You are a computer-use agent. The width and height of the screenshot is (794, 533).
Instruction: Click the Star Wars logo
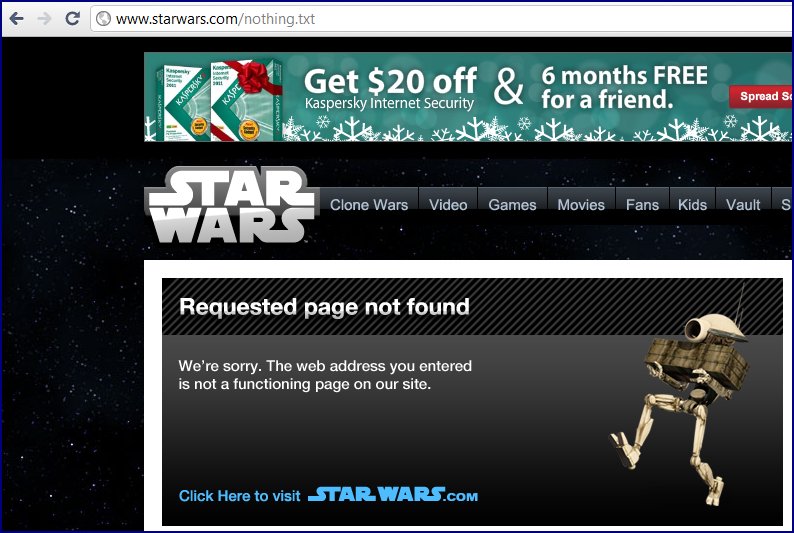click(x=231, y=204)
